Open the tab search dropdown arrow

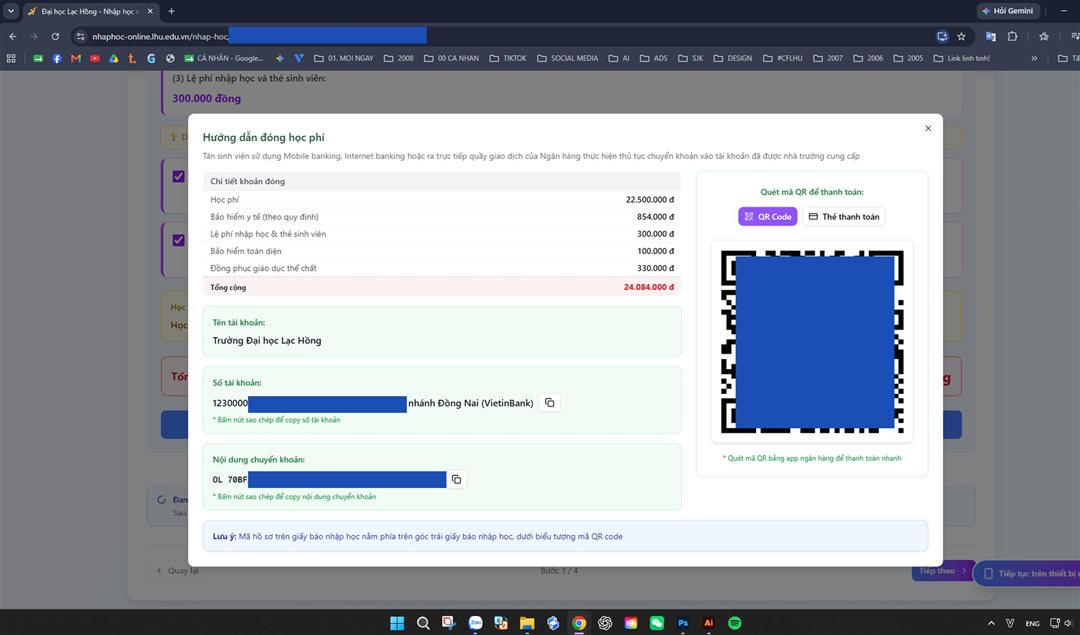point(11,11)
